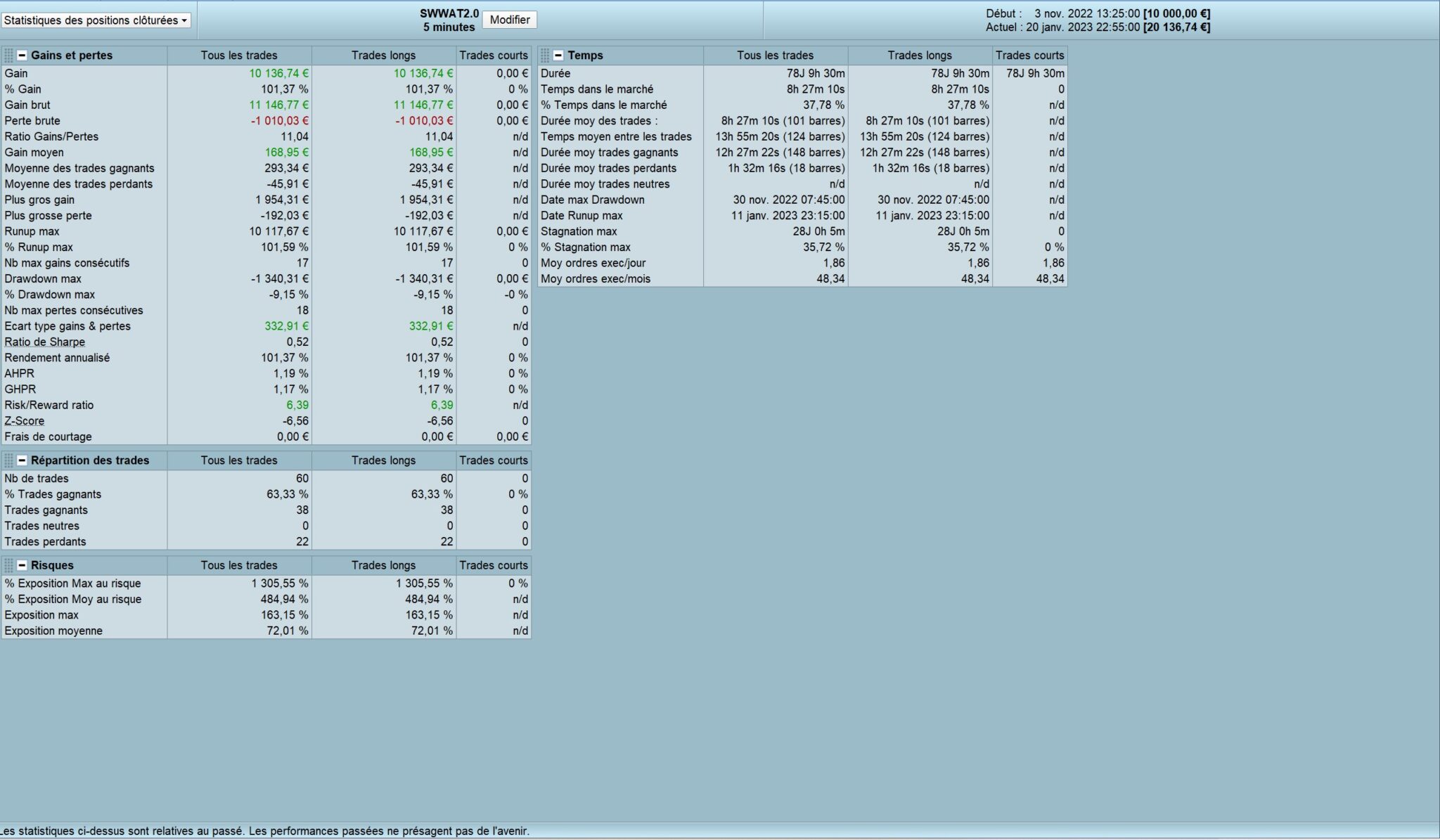Collapse the Répartition des trades section
This screenshot has width=1440, height=840.
[x=22, y=460]
